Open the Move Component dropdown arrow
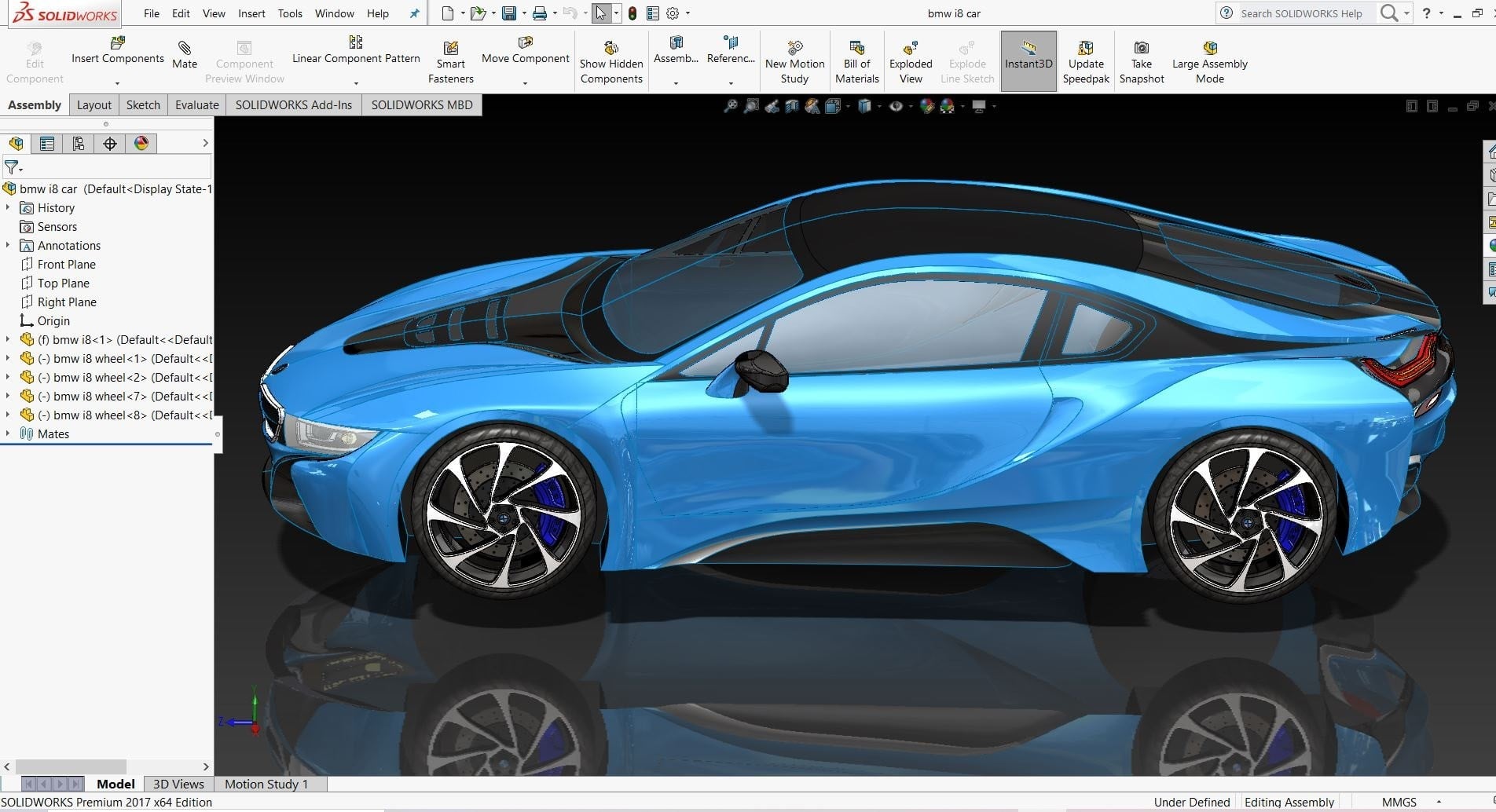 (525, 83)
